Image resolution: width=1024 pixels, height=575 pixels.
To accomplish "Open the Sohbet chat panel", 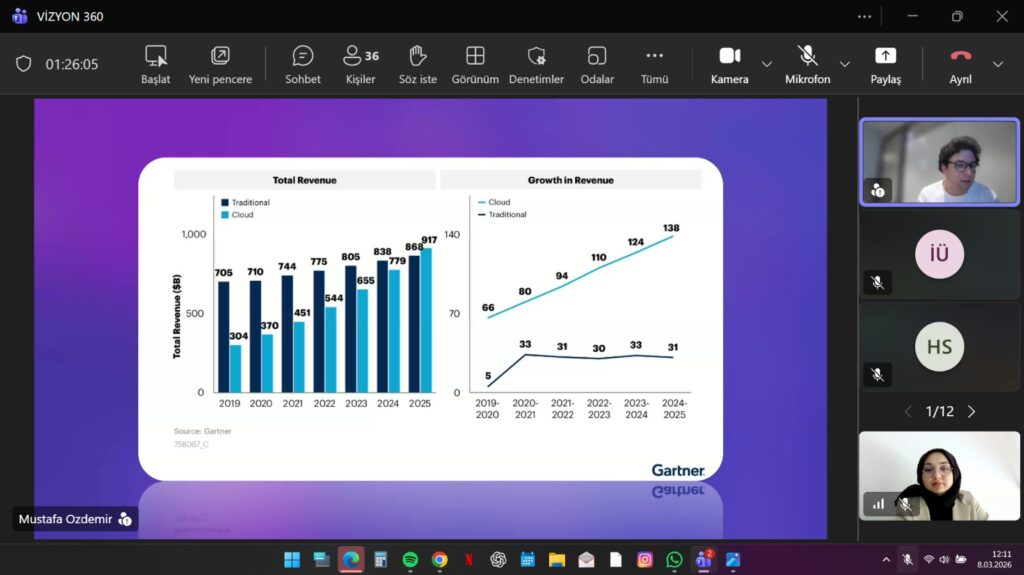I will pyautogui.click(x=302, y=64).
